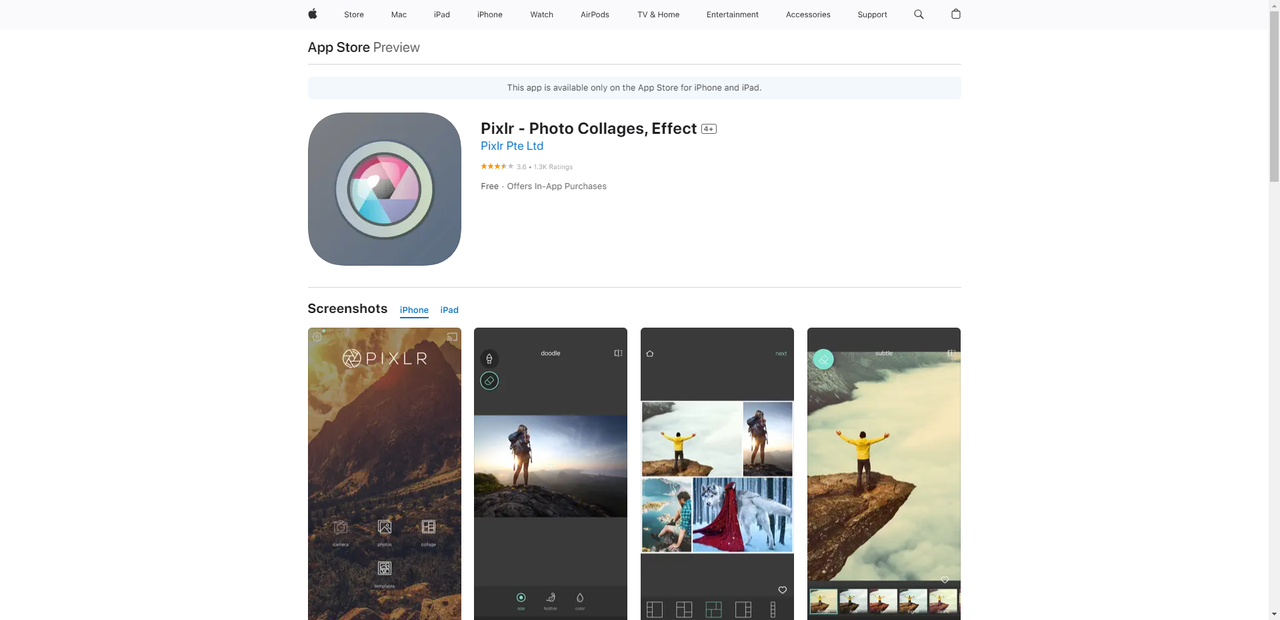The image size is (1280, 620).
Task: Open the iPad item in top navigation
Action: [x=442, y=15]
